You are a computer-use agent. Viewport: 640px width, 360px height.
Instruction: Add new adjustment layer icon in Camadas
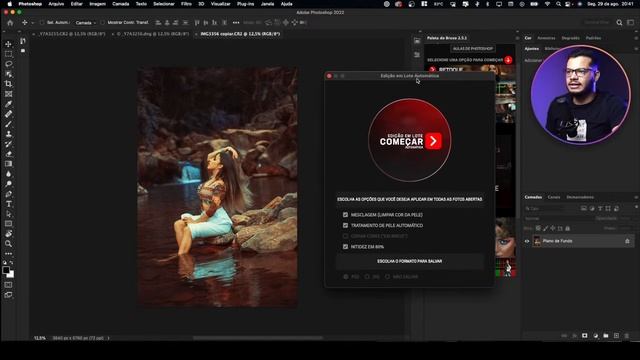[x=596, y=336]
